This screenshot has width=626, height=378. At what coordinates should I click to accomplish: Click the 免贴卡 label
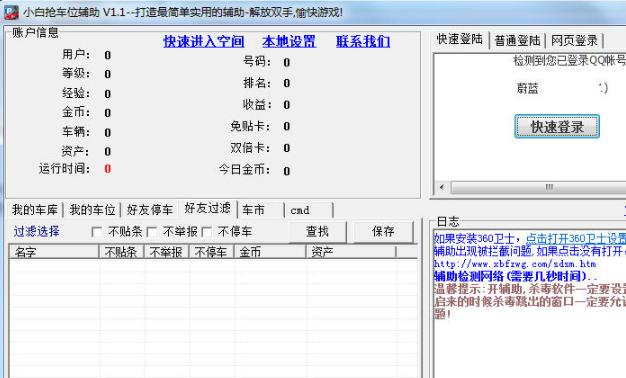(250, 127)
